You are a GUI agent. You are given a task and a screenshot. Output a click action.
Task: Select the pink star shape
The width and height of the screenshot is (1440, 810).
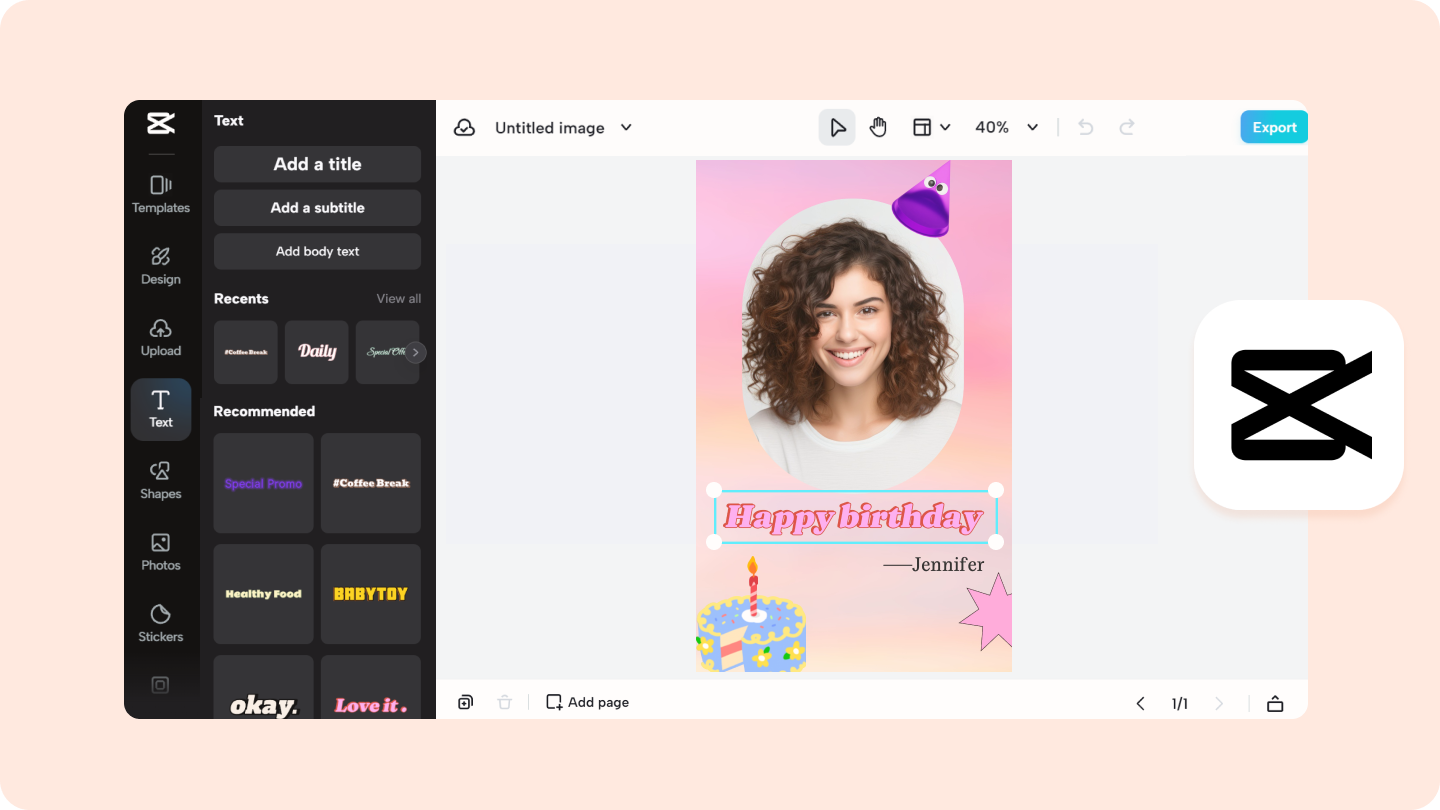[988, 610]
